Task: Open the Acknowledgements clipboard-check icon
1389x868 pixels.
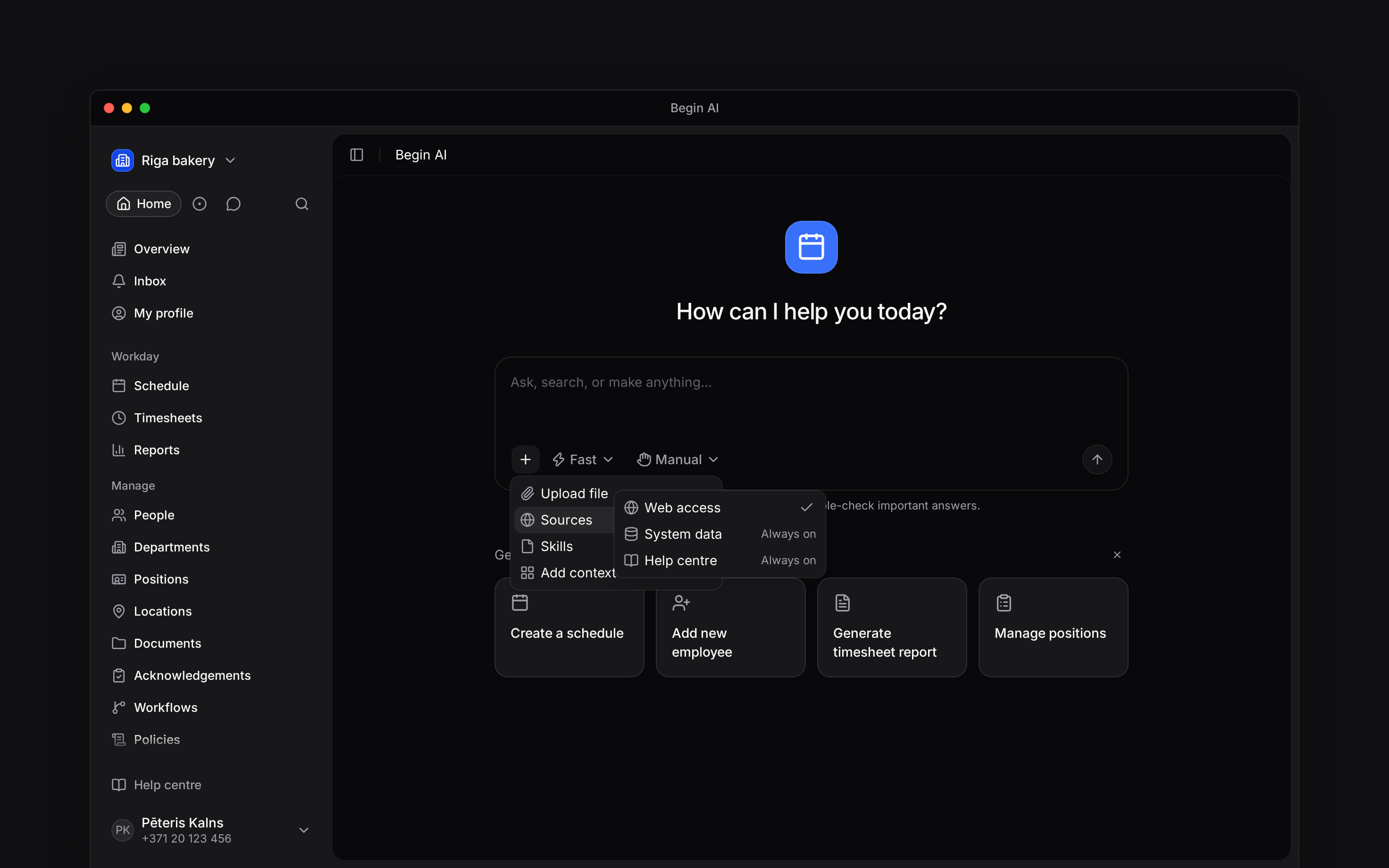Action: pos(119,676)
